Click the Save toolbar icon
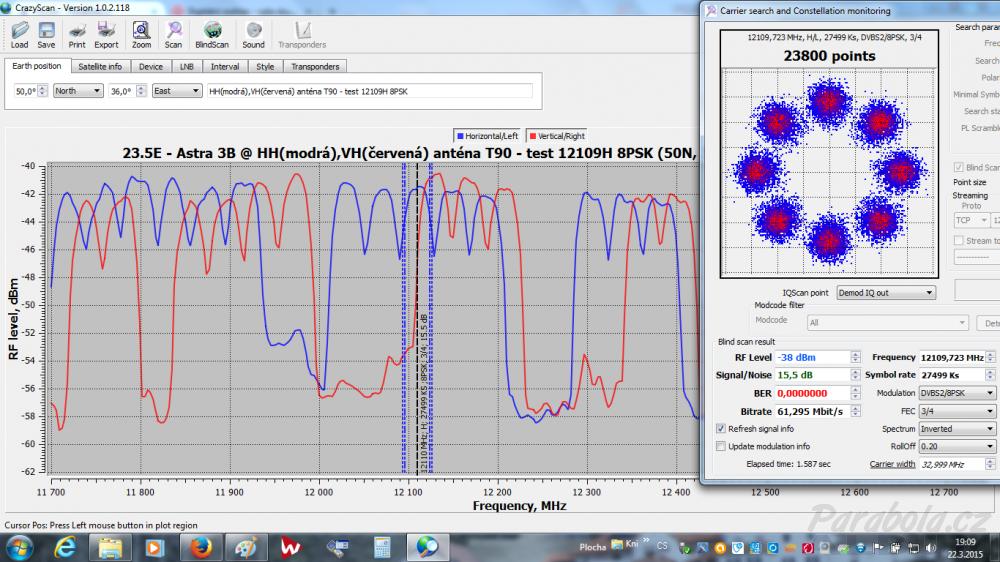Screen dimensions: 1000x562 point(46,35)
